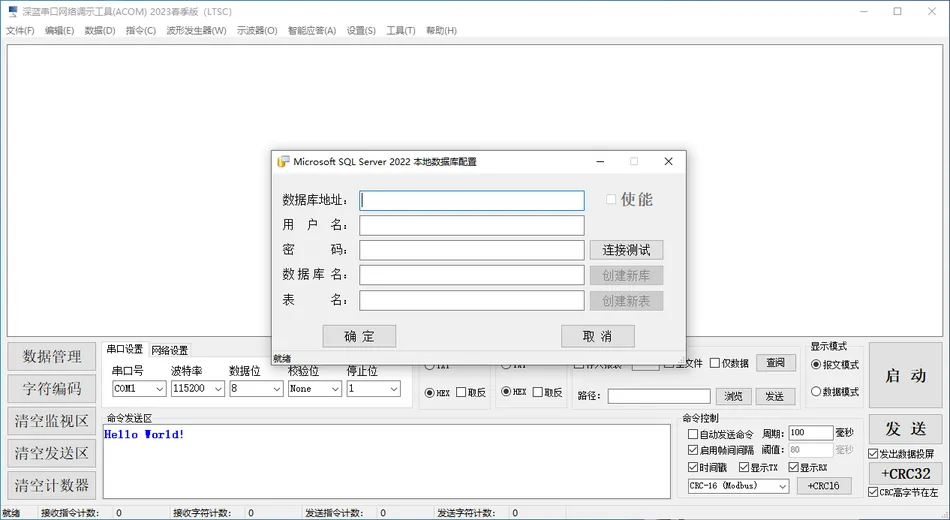
Task: Confirm the dialog with 确定
Action: tap(359, 336)
